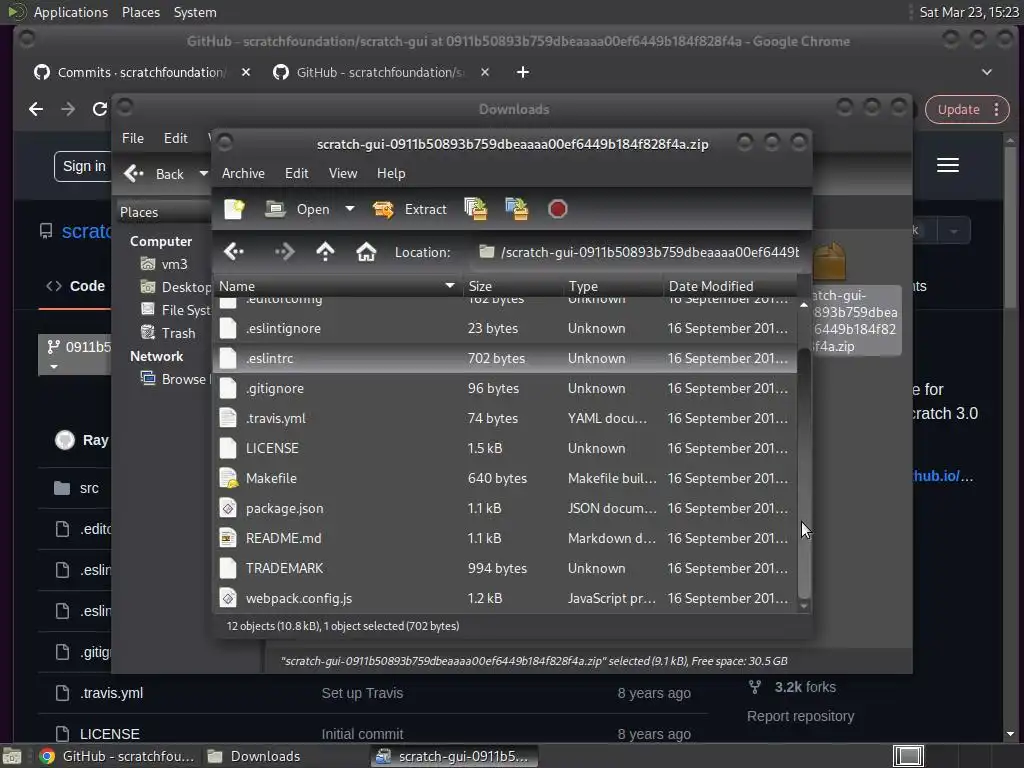
Task: Click the Open archive toolbar button
Action: click(x=298, y=209)
